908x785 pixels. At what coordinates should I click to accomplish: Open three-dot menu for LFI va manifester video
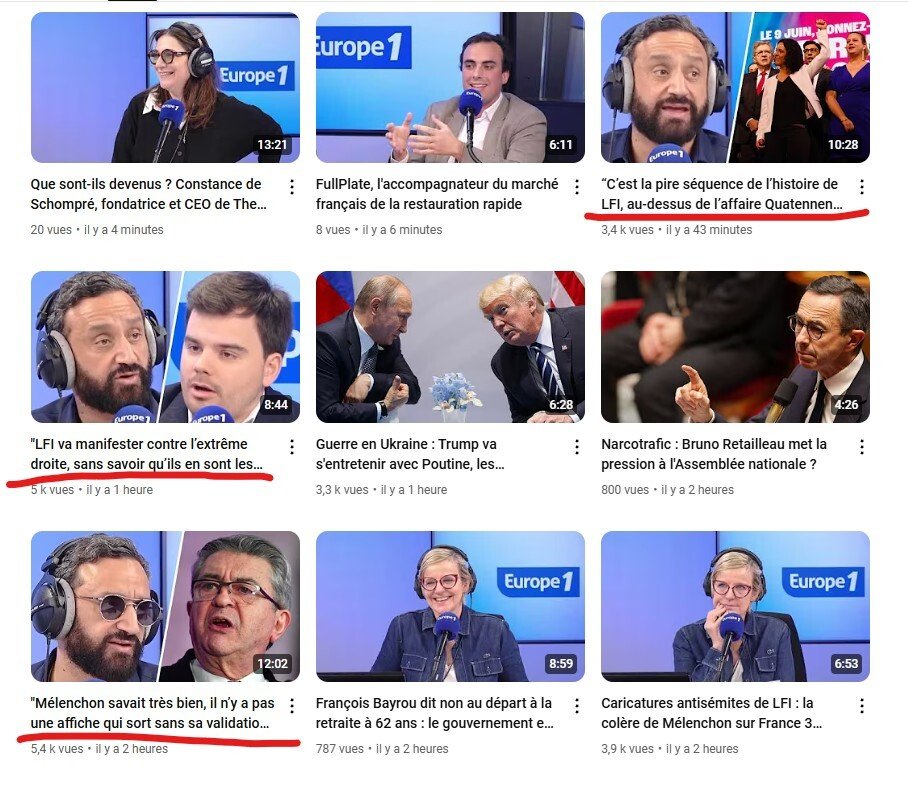[x=292, y=446]
